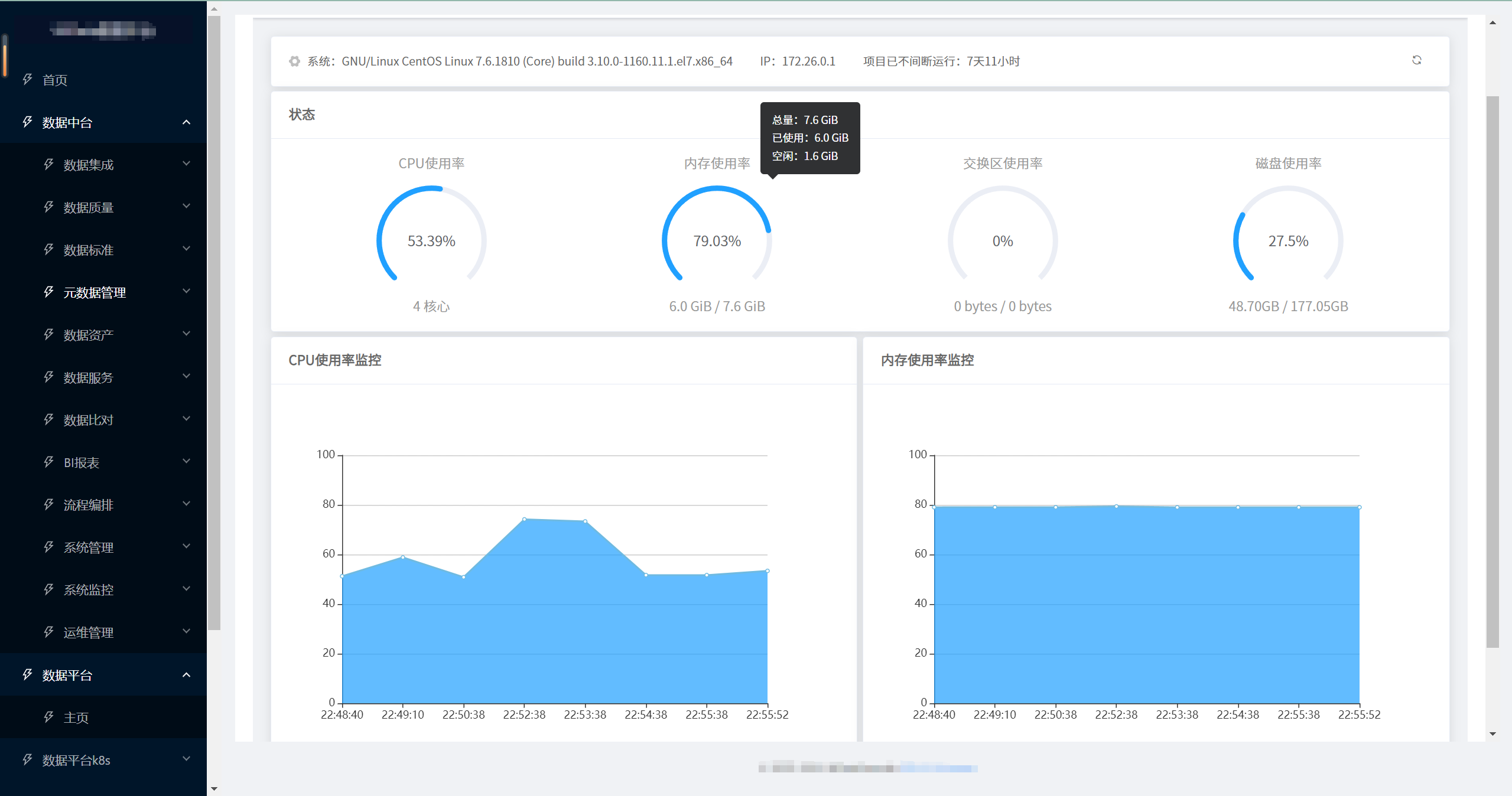
Task: Click the lightning icon beside 系统管理
Action: point(48,547)
